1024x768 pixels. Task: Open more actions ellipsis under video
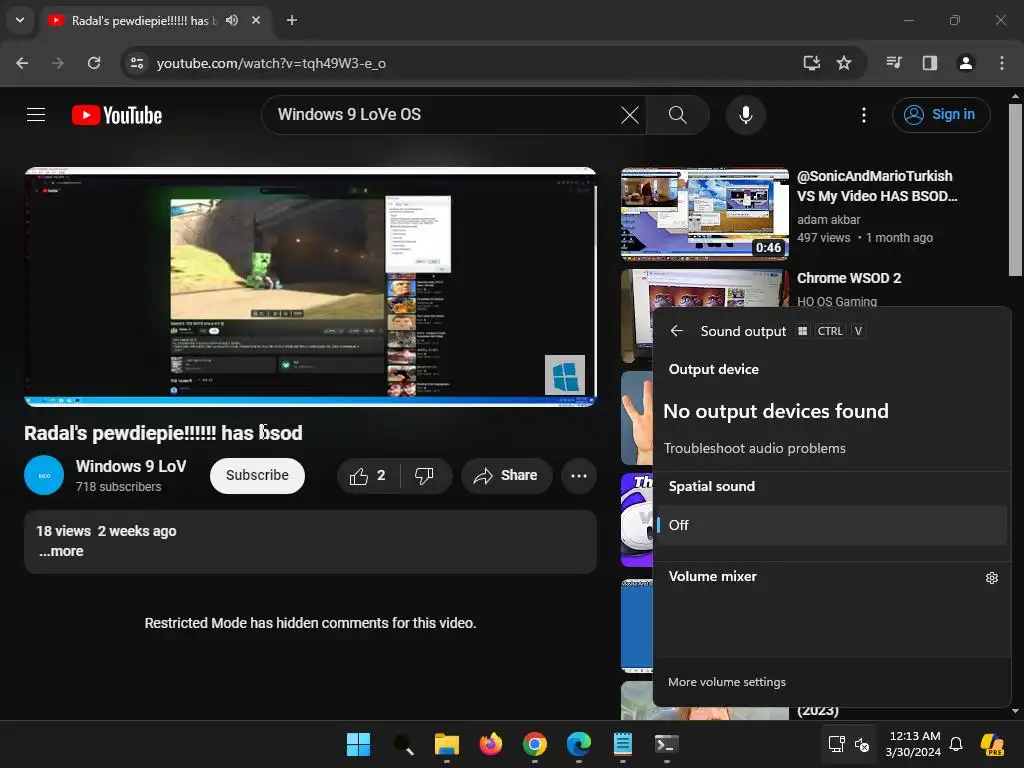pyautogui.click(x=579, y=476)
